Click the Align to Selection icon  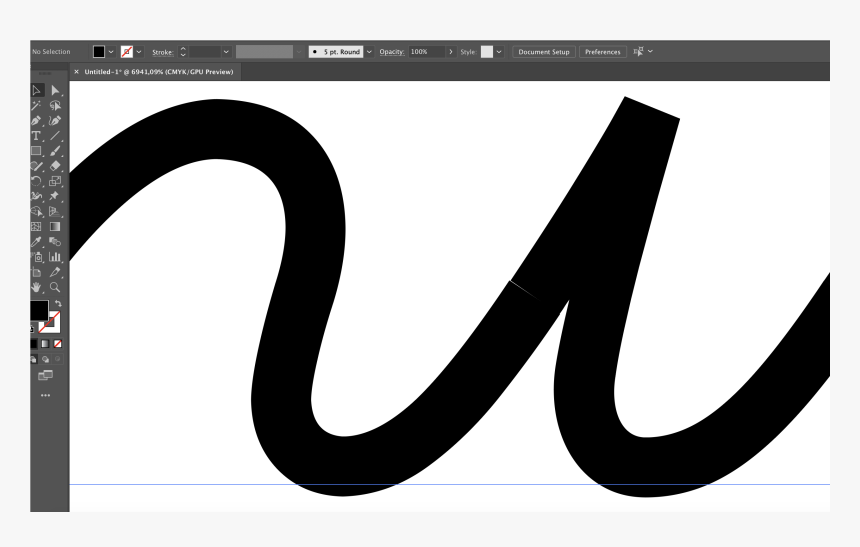click(638, 52)
